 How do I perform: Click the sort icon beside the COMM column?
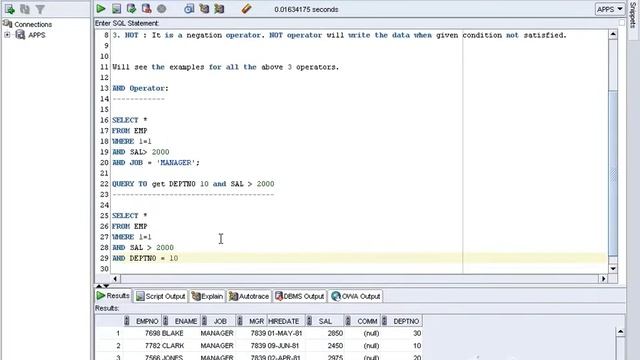pyautogui.click(x=348, y=321)
